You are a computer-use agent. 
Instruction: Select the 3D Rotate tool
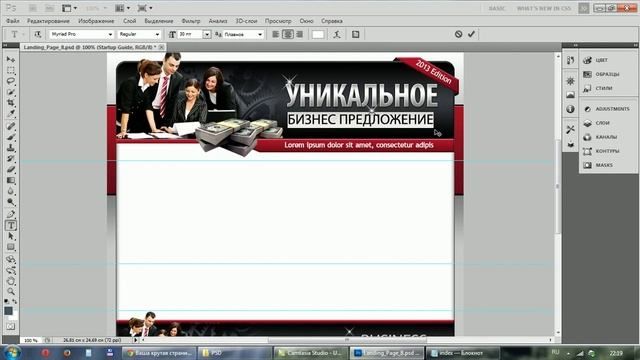11,259
